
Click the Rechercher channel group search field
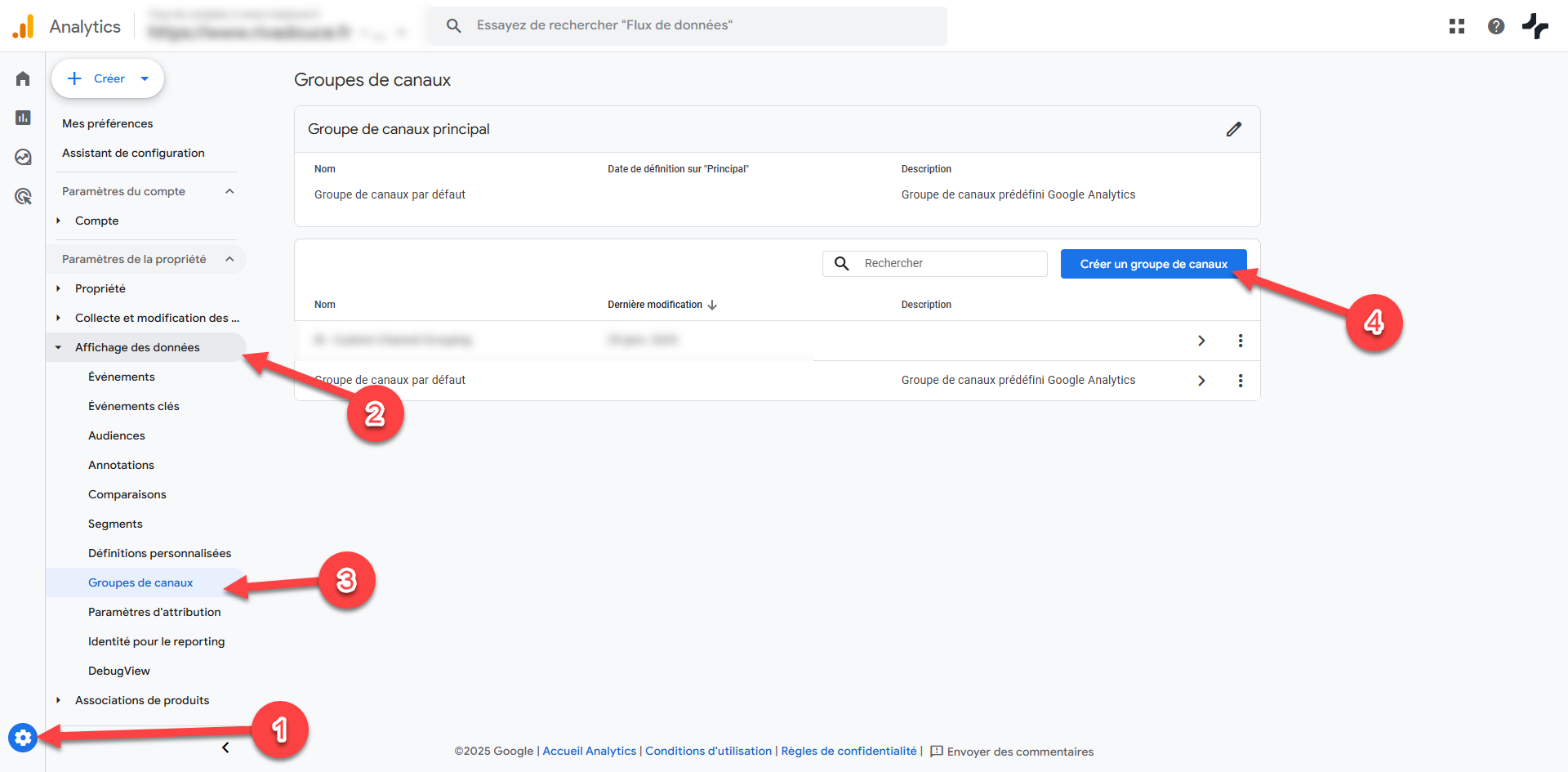(x=947, y=263)
